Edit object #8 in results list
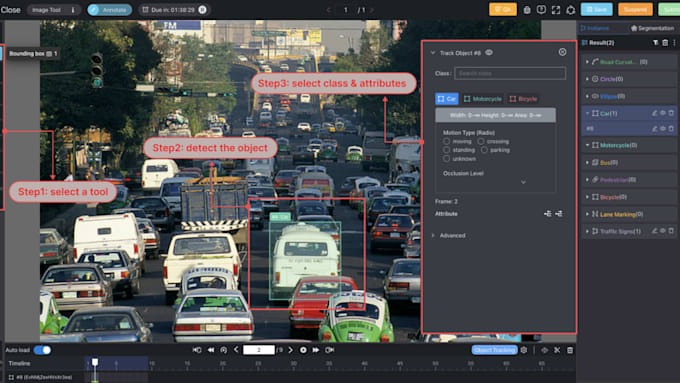The image size is (680, 383). point(655,129)
